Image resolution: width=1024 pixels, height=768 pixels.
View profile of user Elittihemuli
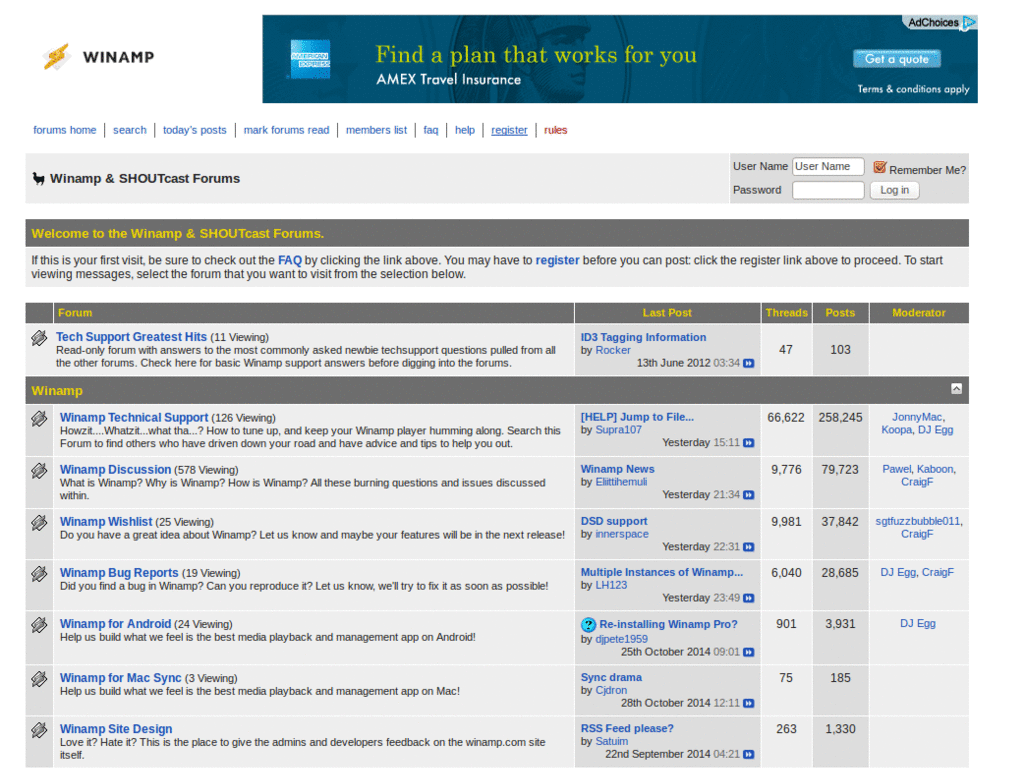click(x=621, y=482)
